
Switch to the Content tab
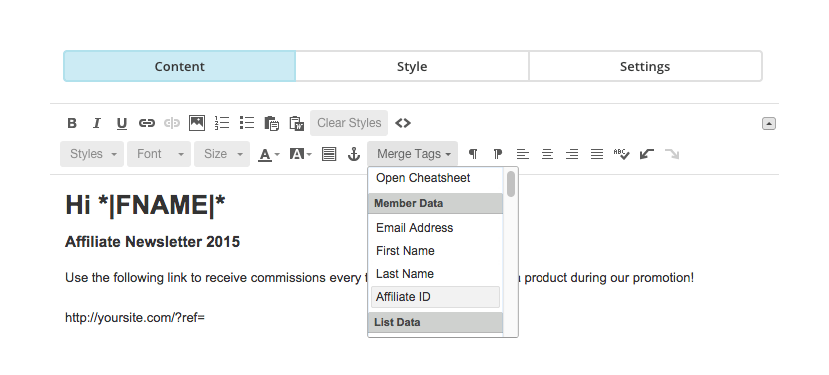(x=179, y=66)
